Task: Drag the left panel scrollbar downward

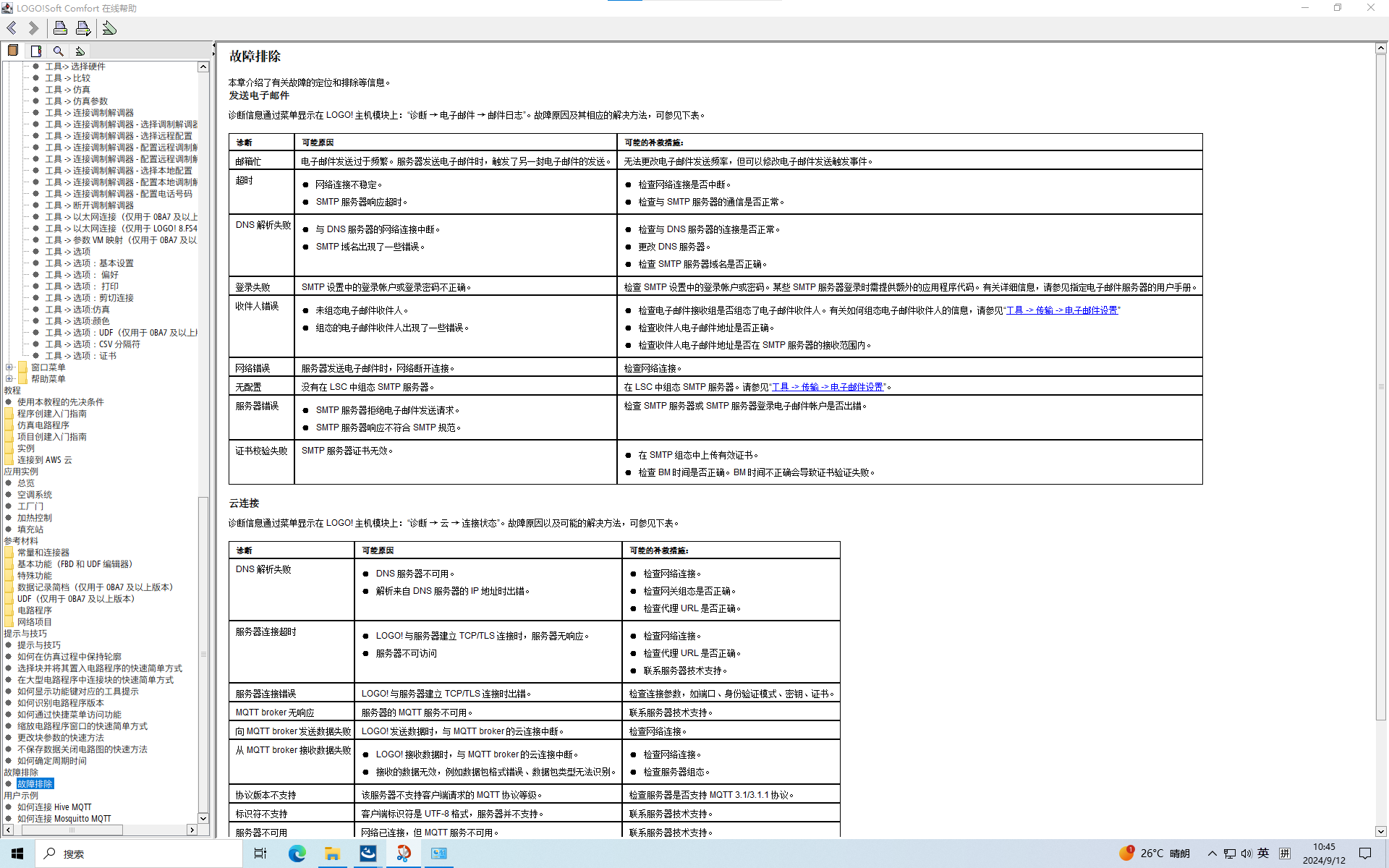Action: (x=203, y=819)
